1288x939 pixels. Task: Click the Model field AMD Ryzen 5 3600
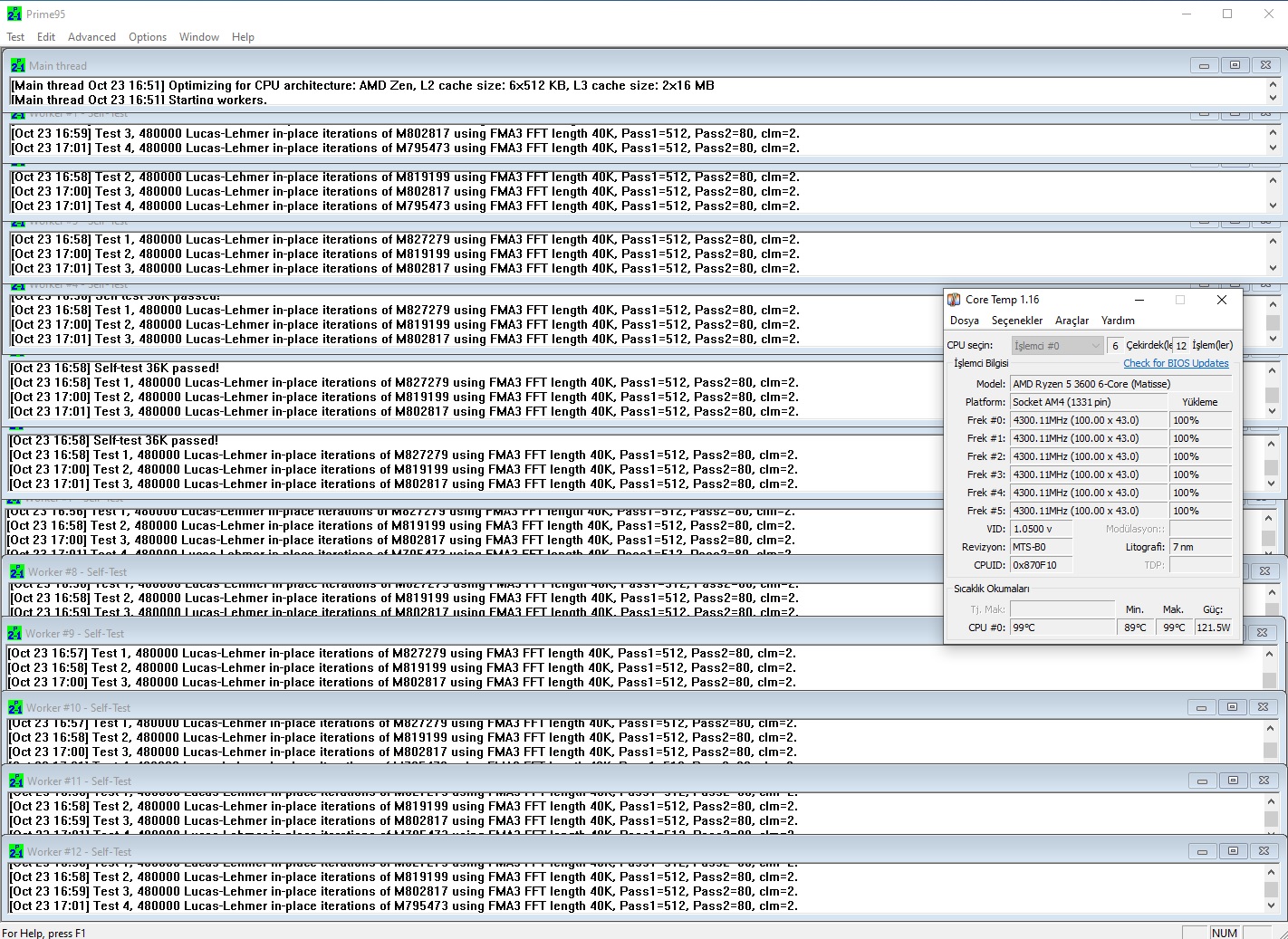click(x=1121, y=384)
